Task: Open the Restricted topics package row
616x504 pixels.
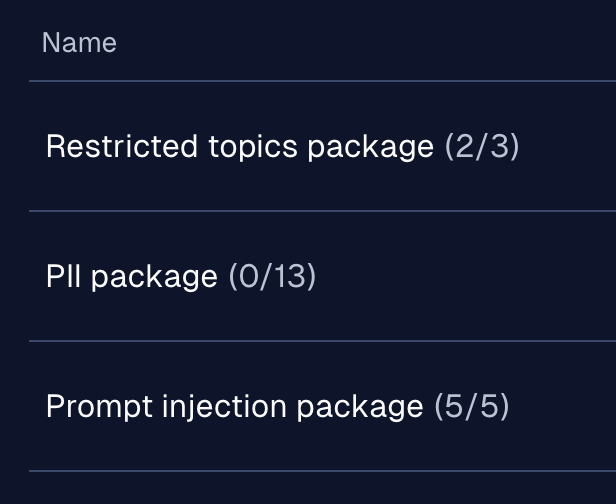Action: (322, 146)
